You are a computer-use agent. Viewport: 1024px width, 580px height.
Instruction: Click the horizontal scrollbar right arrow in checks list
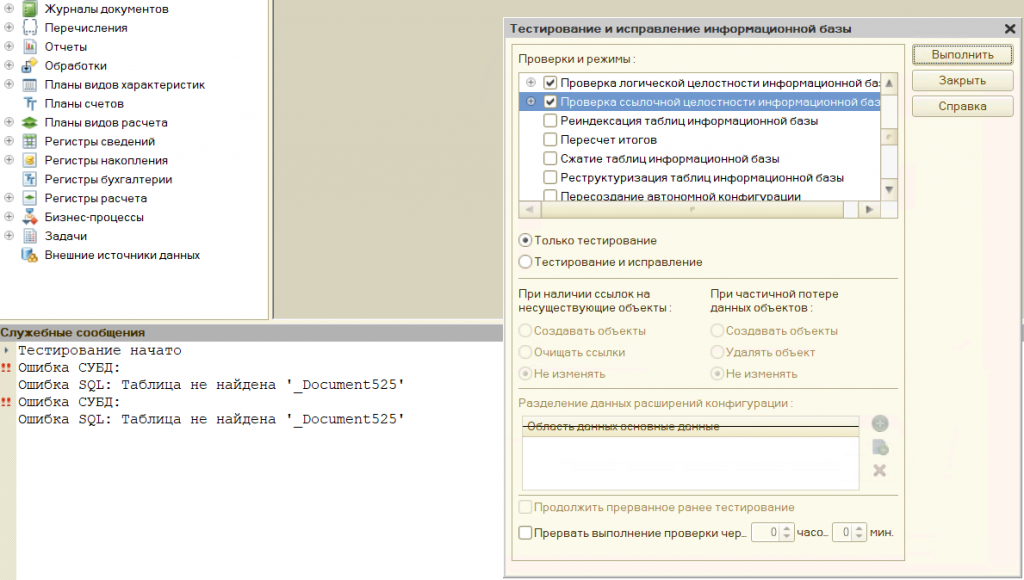tap(869, 210)
